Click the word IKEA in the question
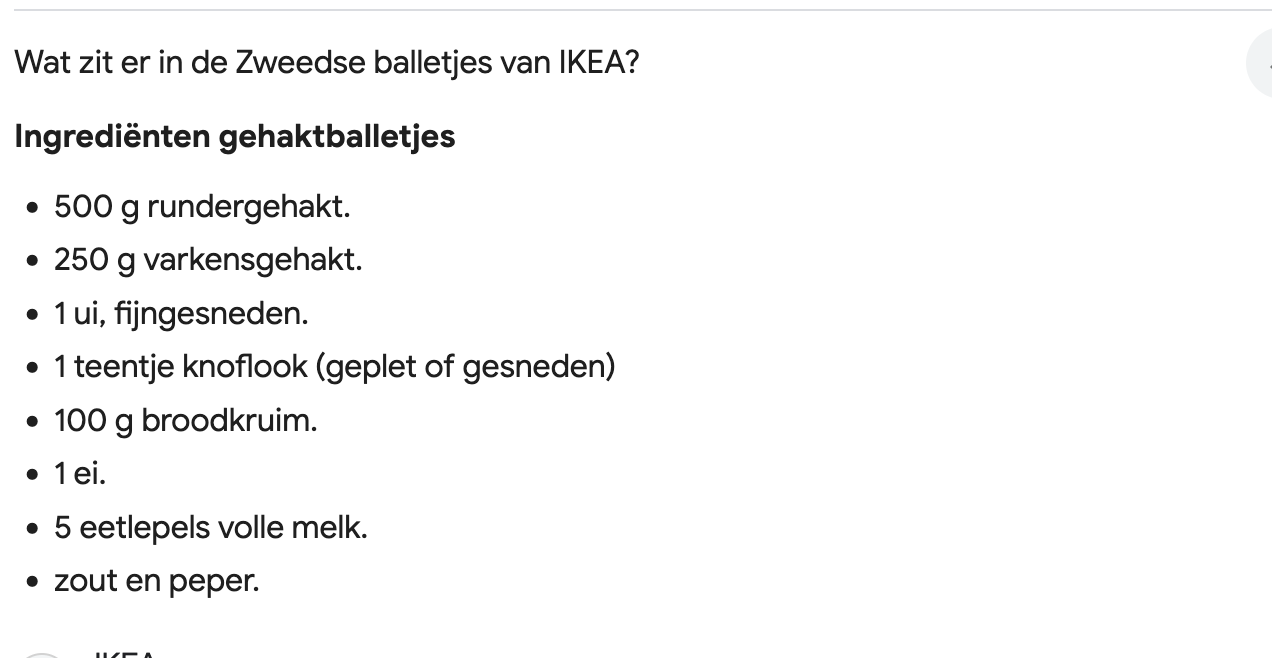The image size is (1272, 658). (598, 63)
